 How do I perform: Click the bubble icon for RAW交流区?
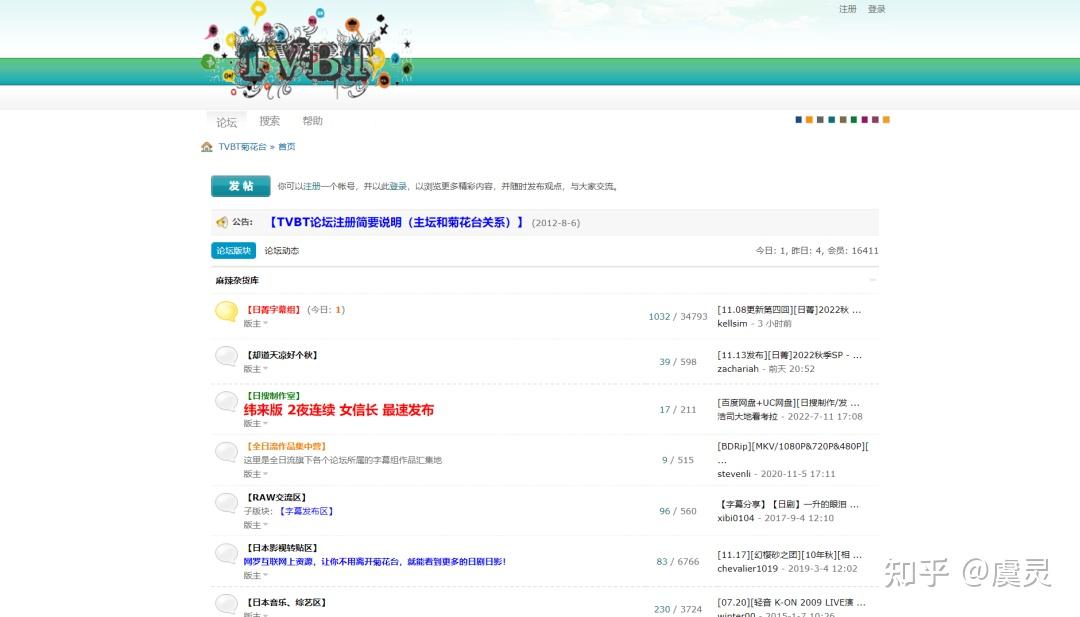click(227, 503)
